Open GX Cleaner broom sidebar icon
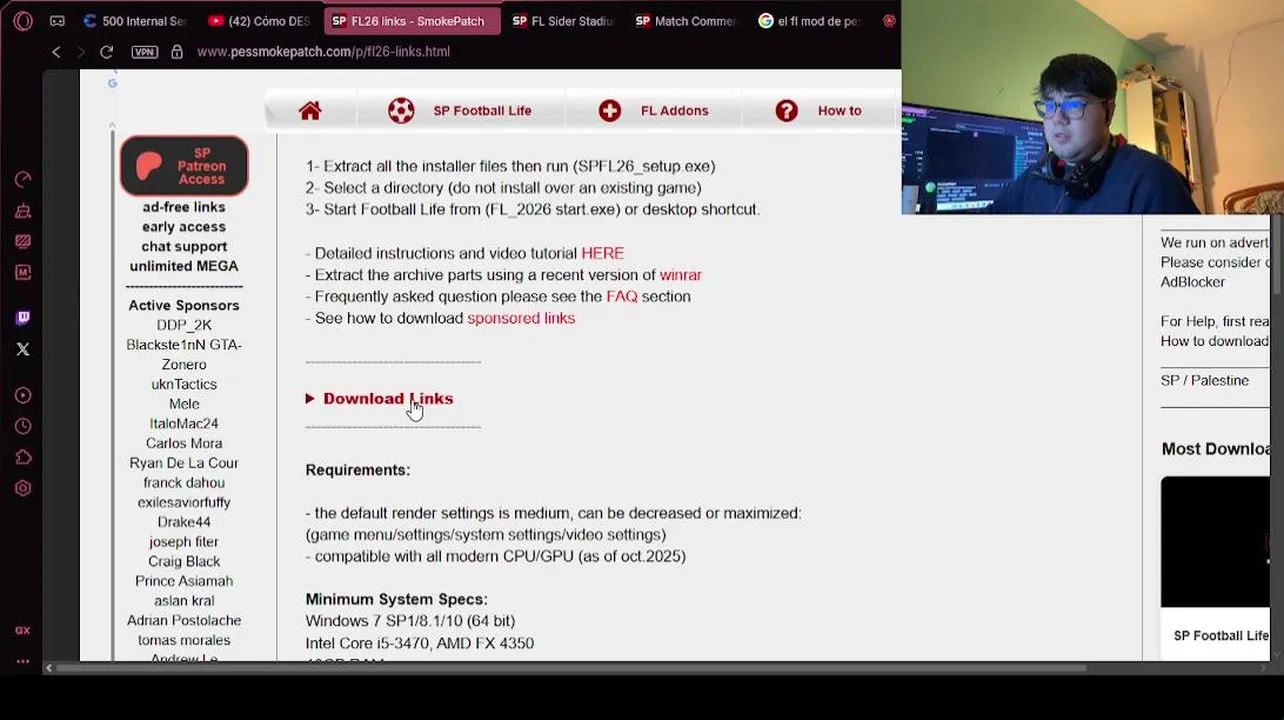This screenshot has width=1284, height=720. click(23, 211)
